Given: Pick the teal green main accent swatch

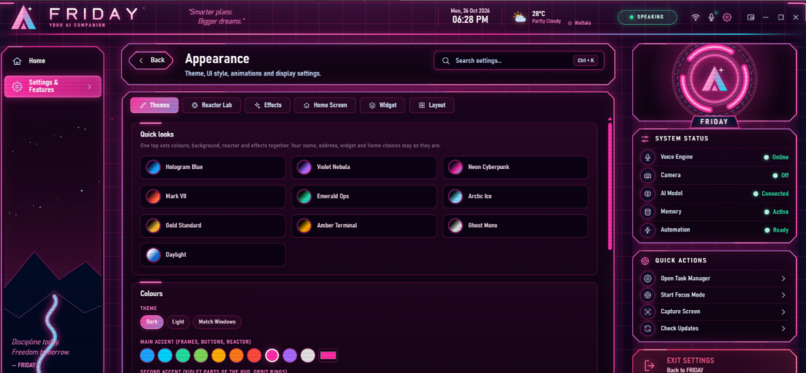Looking at the screenshot, I should pyautogui.click(x=183, y=356).
